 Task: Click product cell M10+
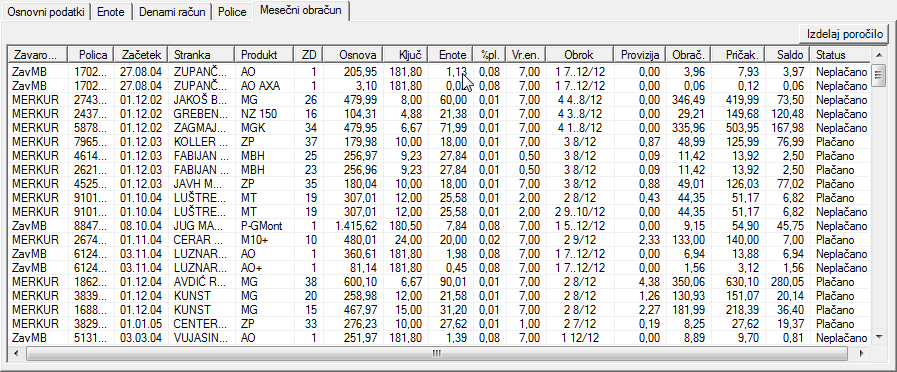click(x=254, y=240)
